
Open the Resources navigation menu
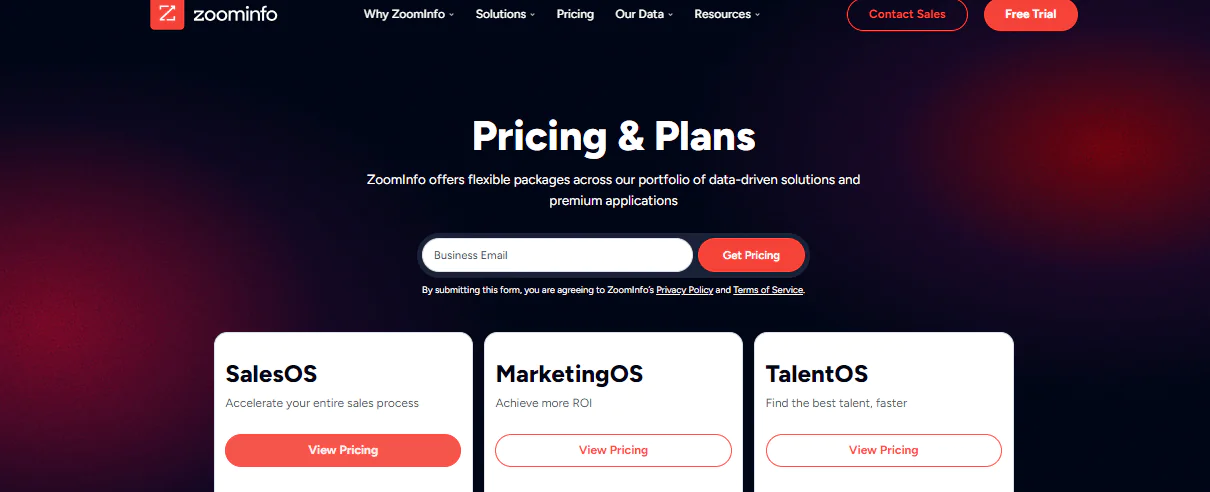click(x=727, y=14)
